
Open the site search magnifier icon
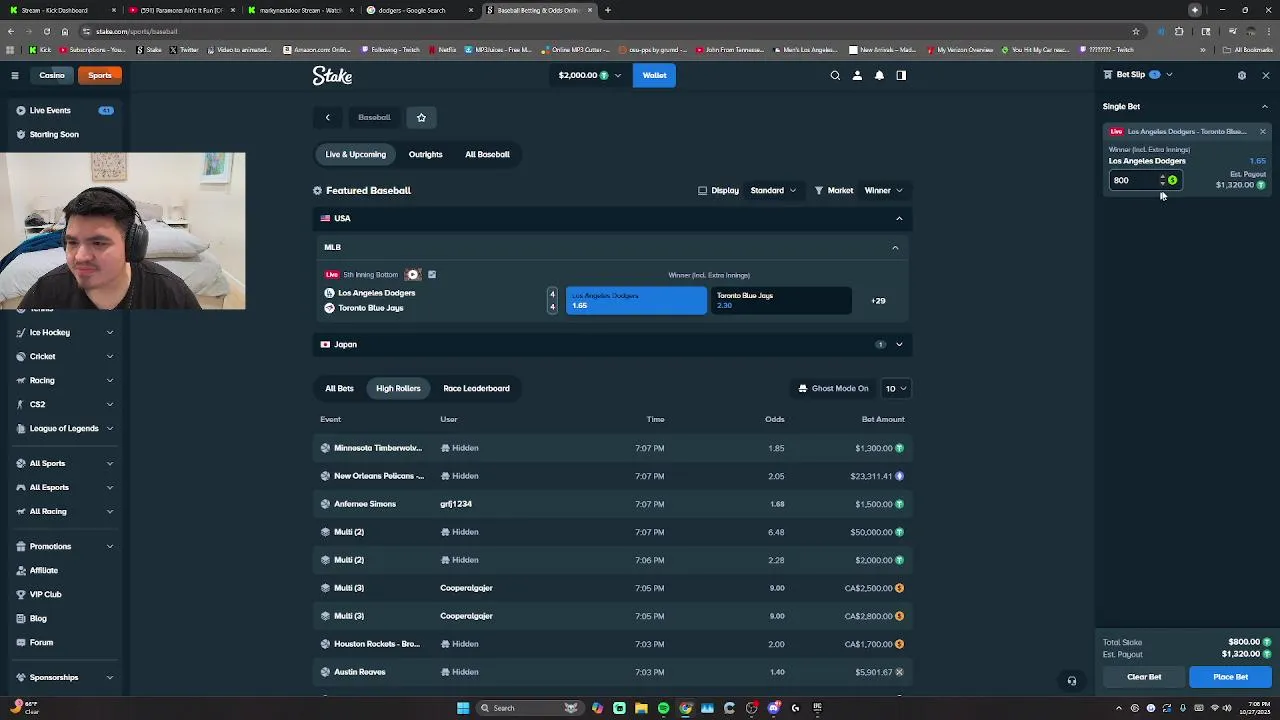[835, 75]
